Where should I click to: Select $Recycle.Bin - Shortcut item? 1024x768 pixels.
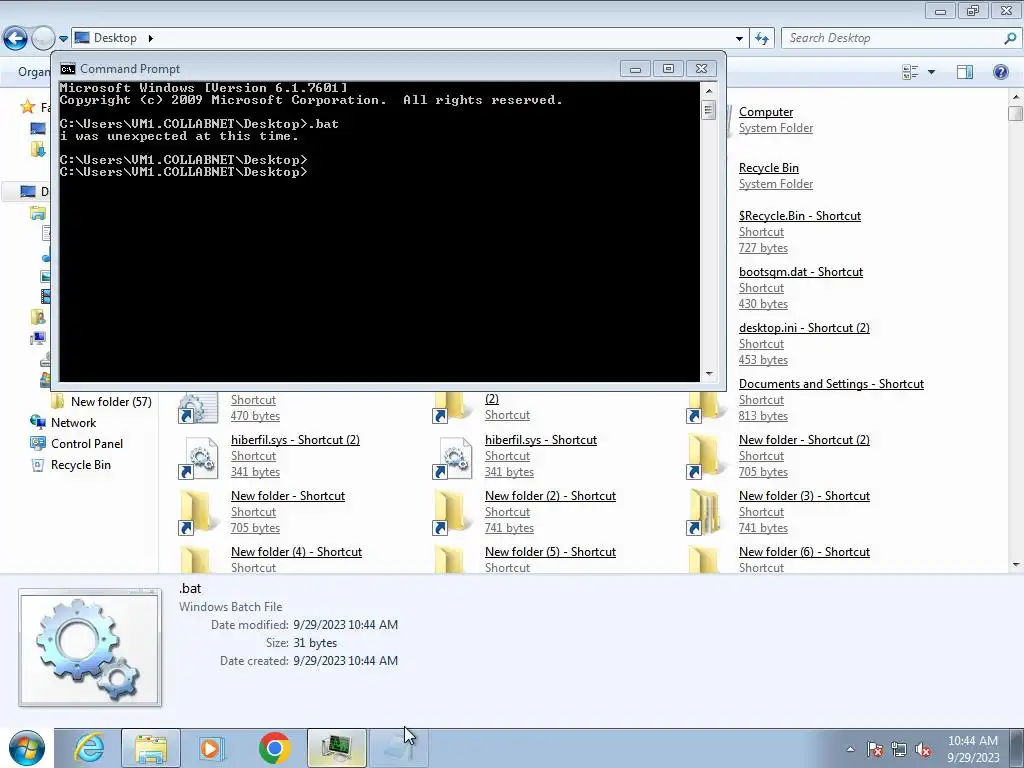tap(800, 216)
